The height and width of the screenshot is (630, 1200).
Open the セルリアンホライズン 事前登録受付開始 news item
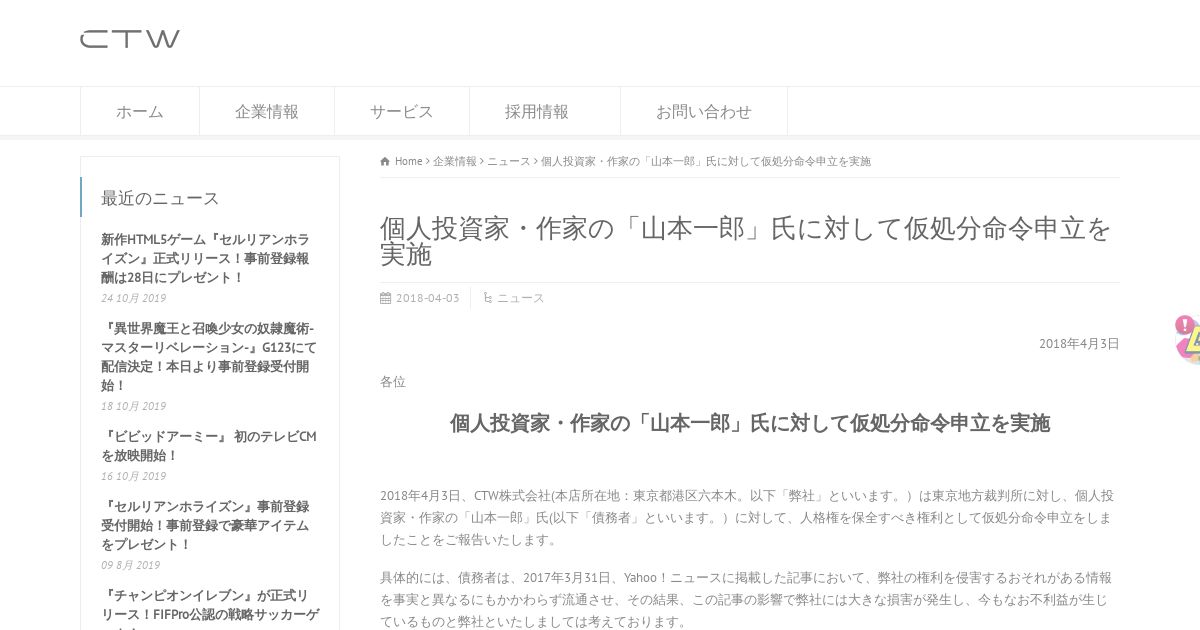[x=206, y=525]
